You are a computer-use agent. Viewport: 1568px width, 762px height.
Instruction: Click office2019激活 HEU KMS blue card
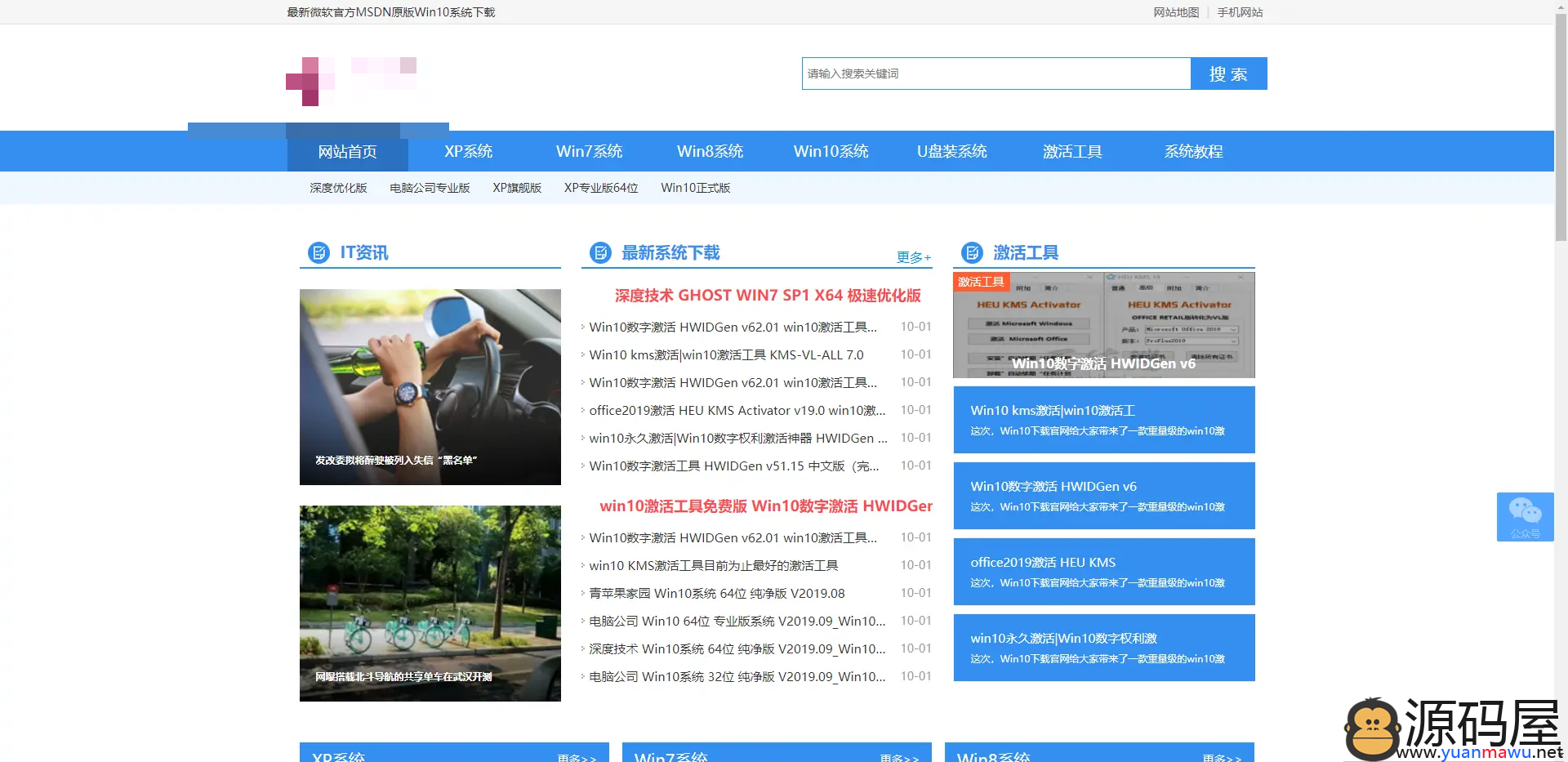click(1104, 572)
